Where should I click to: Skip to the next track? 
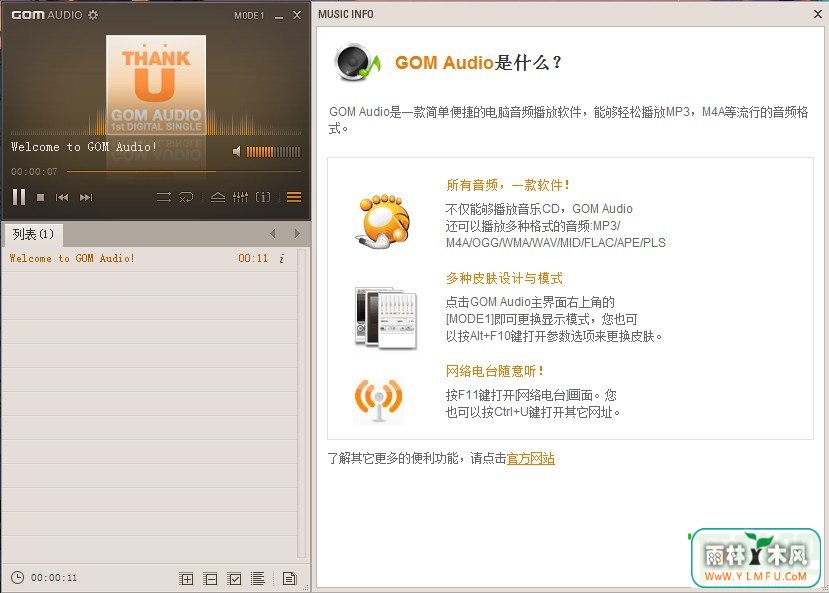pyautogui.click(x=86, y=197)
